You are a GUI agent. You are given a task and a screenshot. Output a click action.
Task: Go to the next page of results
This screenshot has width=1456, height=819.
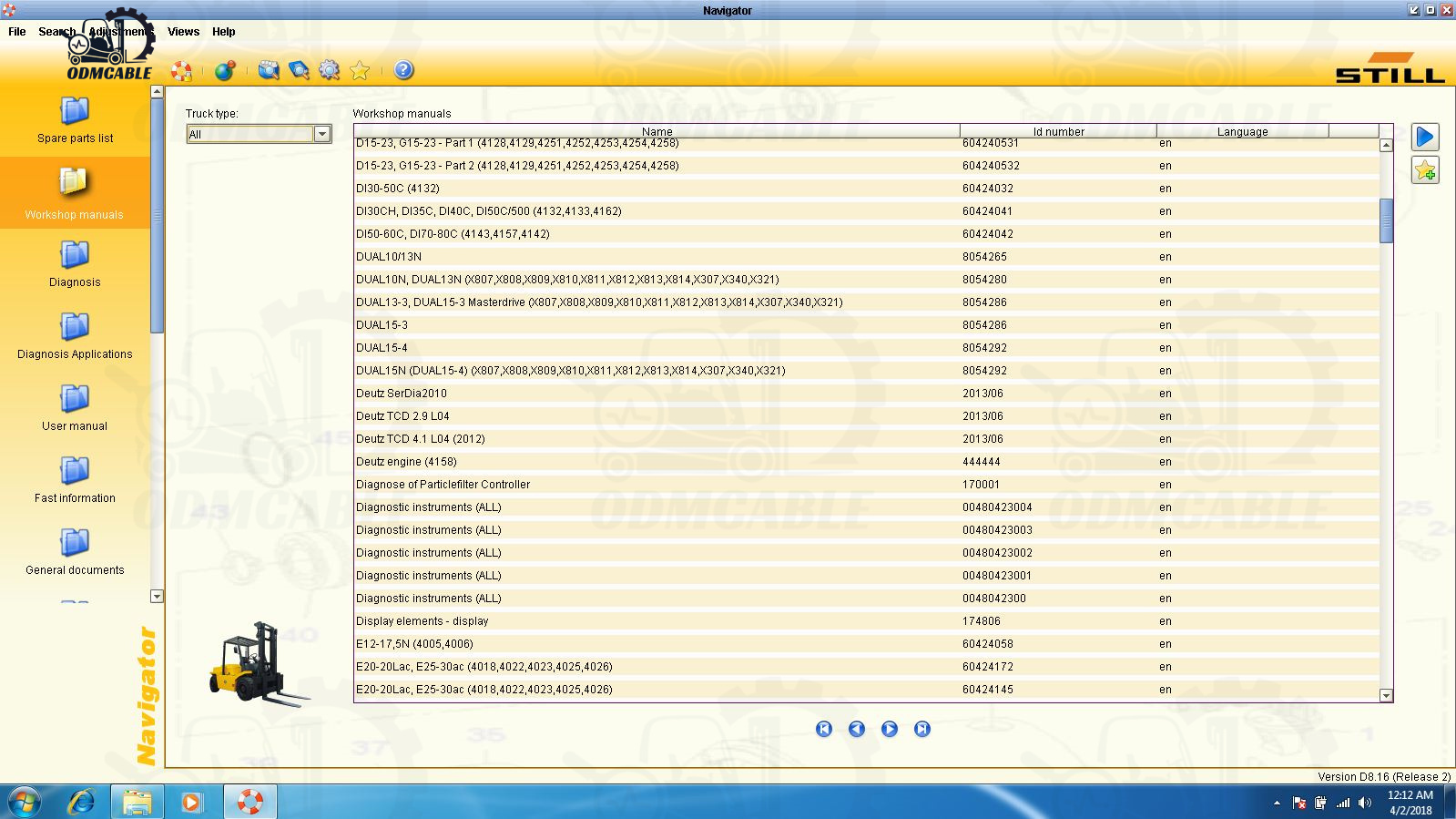(x=890, y=729)
